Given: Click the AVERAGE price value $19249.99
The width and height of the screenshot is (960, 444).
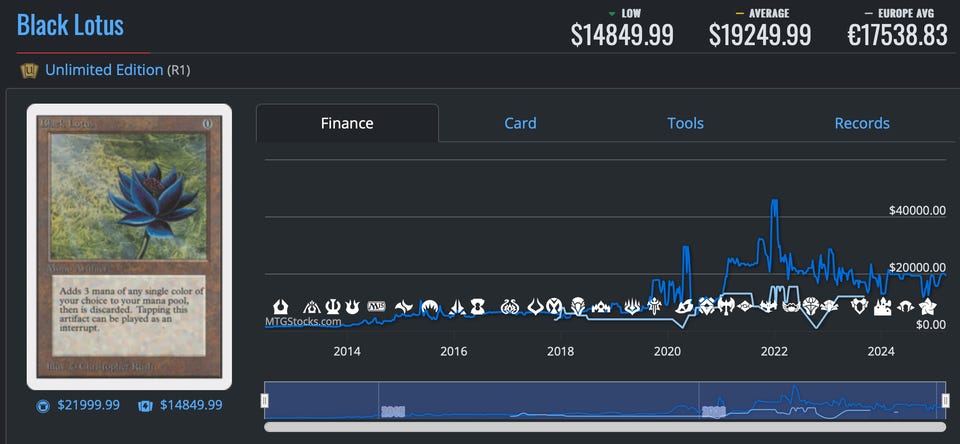Looking at the screenshot, I should click(x=760, y=35).
